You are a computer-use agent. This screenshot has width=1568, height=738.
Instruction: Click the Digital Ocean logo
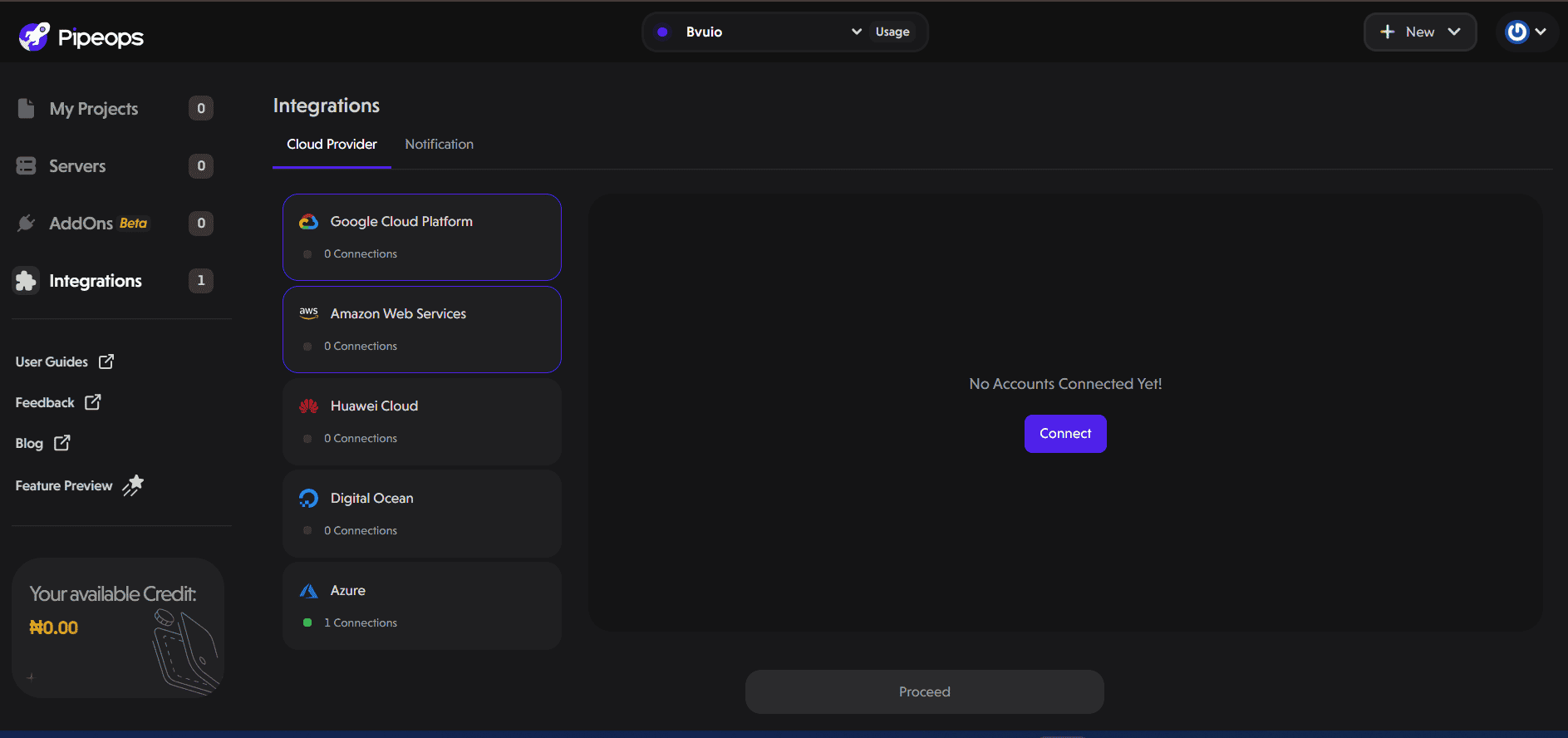pos(308,498)
